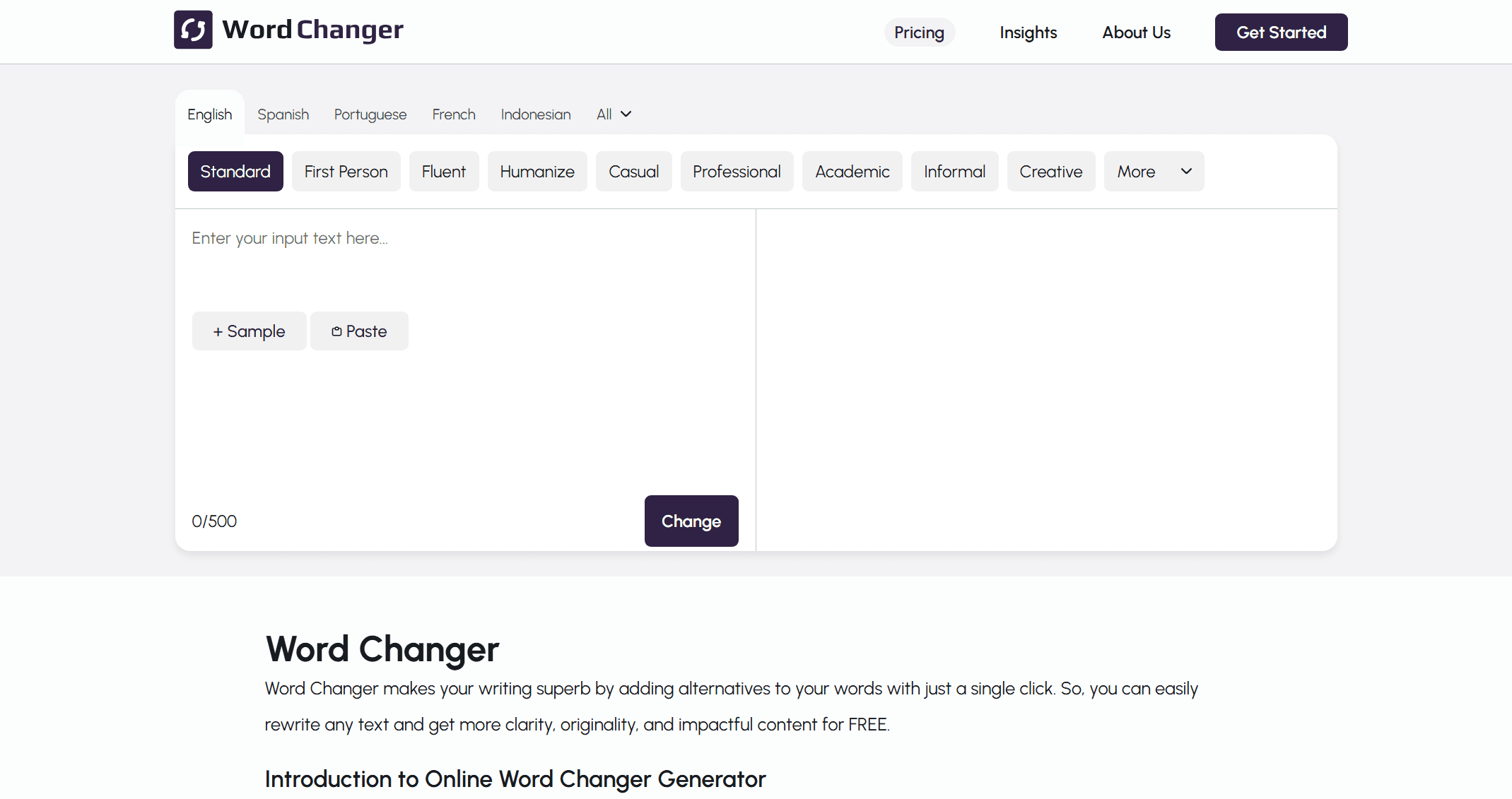Click the plus Sample button
Screen dimensions: 1512x799
click(x=249, y=331)
